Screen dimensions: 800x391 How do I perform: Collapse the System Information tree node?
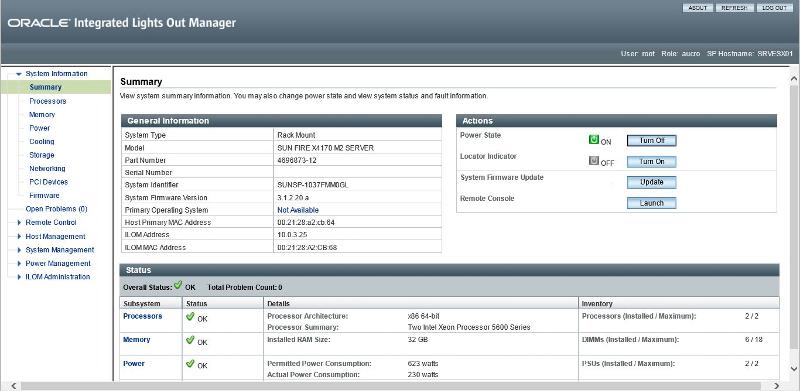[19, 74]
